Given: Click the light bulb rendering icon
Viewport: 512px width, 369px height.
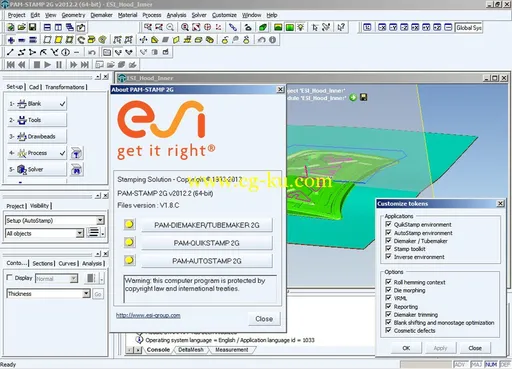Looking at the screenshot, I should click(x=301, y=27).
